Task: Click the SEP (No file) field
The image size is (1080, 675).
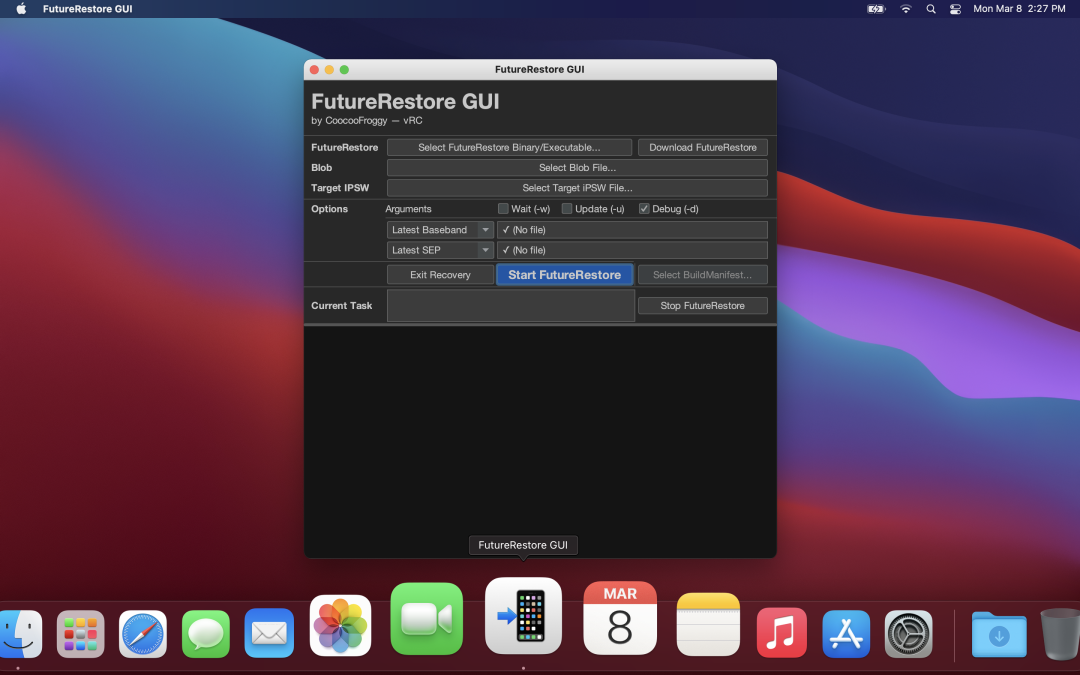Action: point(632,250)
